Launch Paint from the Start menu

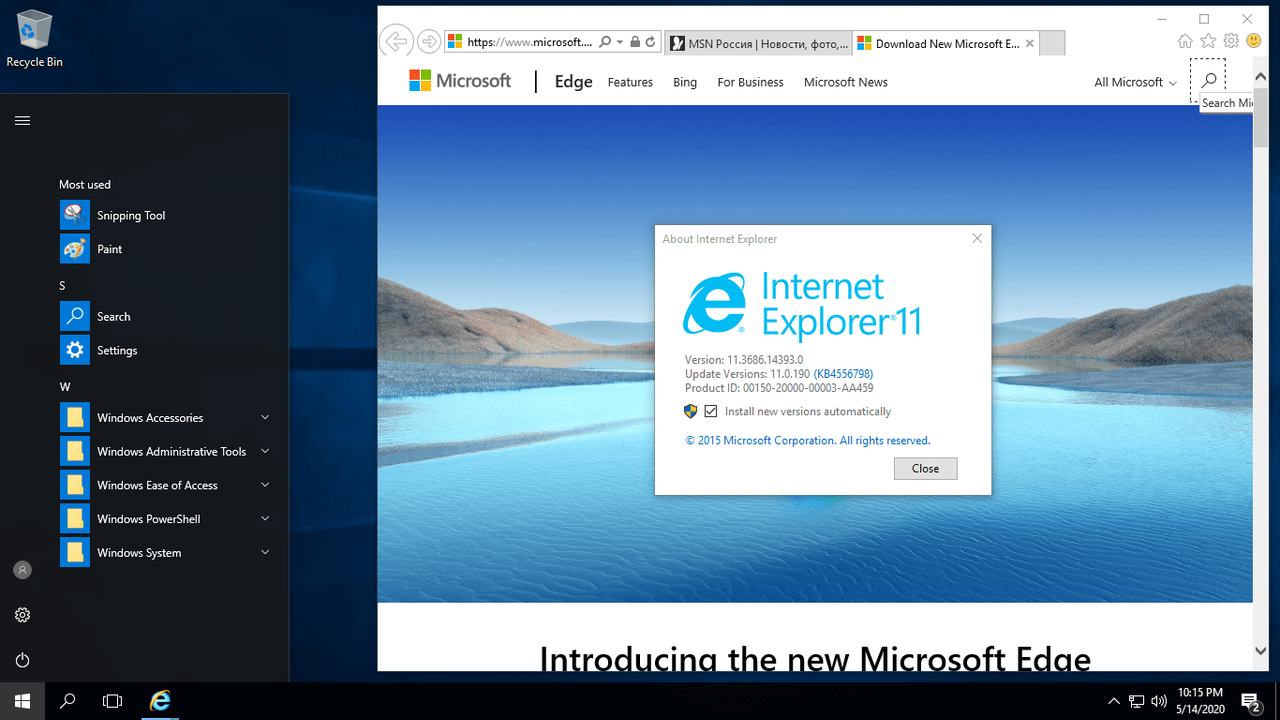click(x=166, y=249)
